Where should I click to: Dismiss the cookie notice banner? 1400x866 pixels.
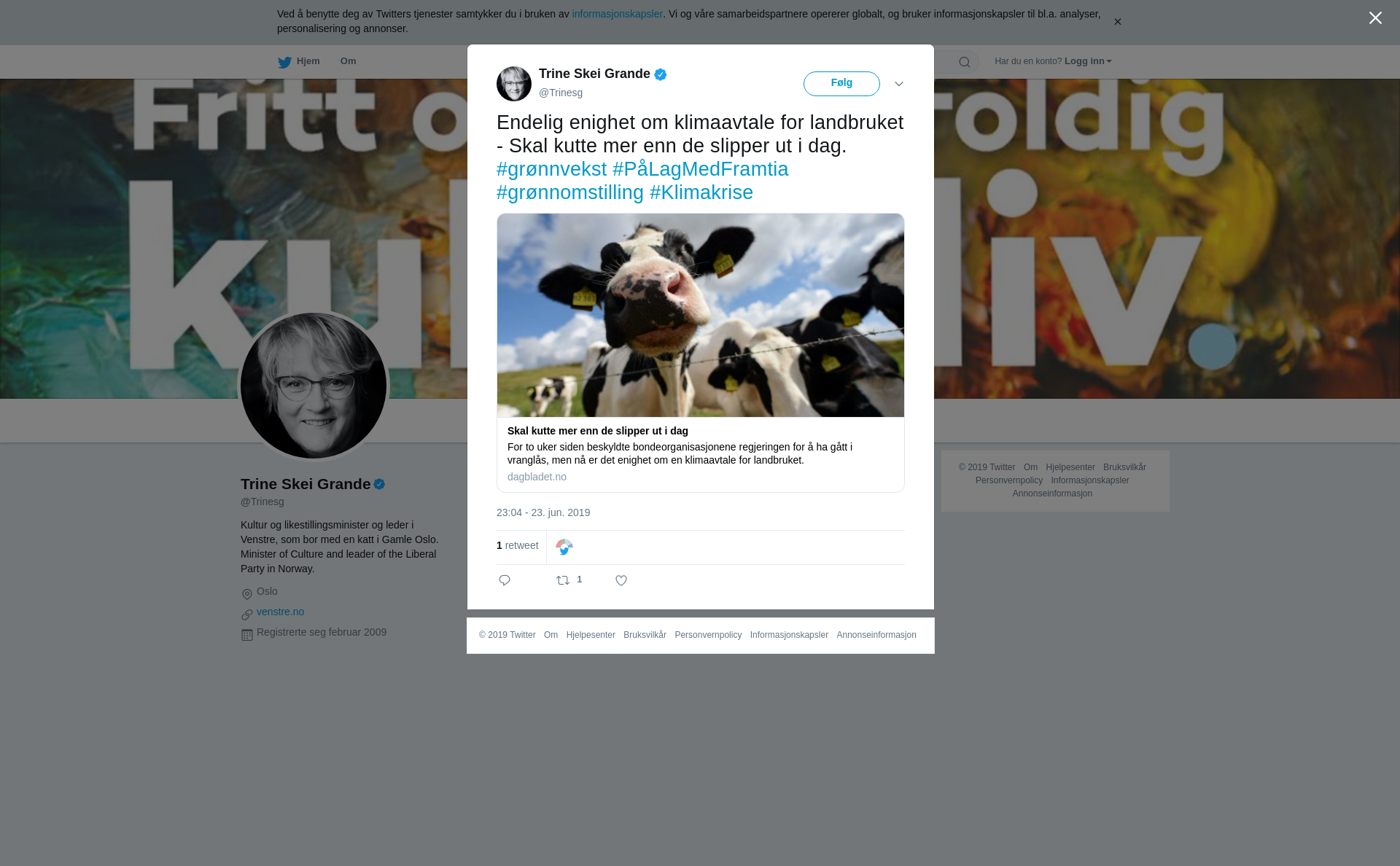[1117, 22]
